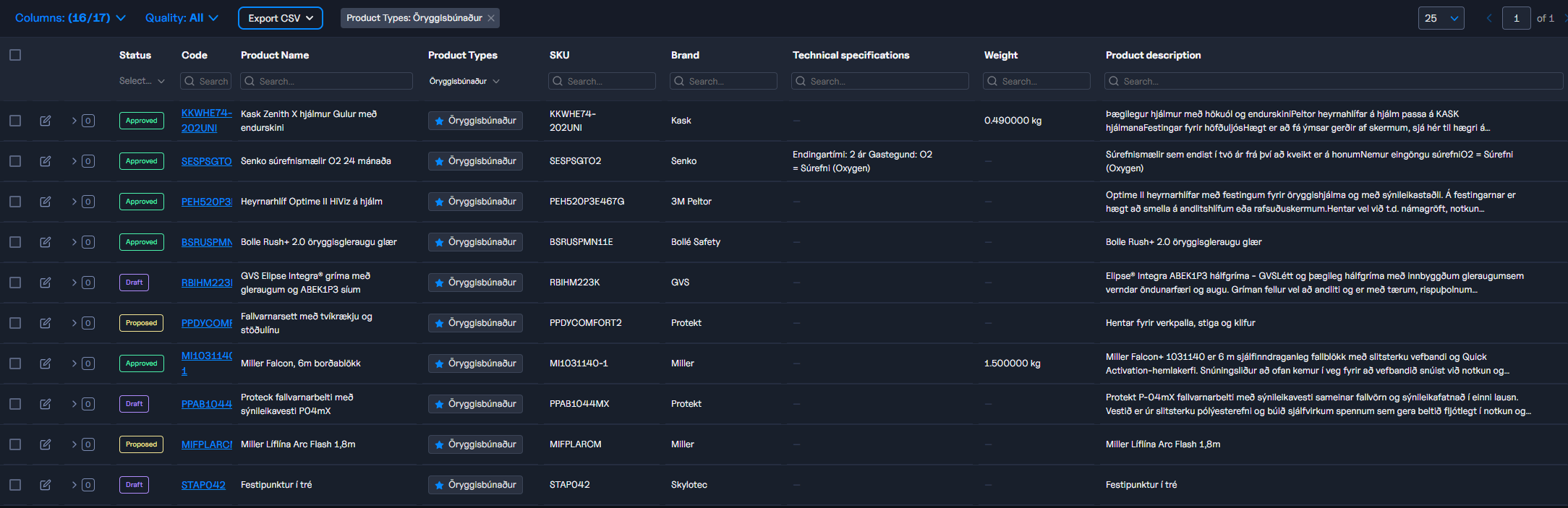This screenshot has height=508, width=1568.
Task: Click star icon in STAP042 product type tag
Action: tap(439, 485)
